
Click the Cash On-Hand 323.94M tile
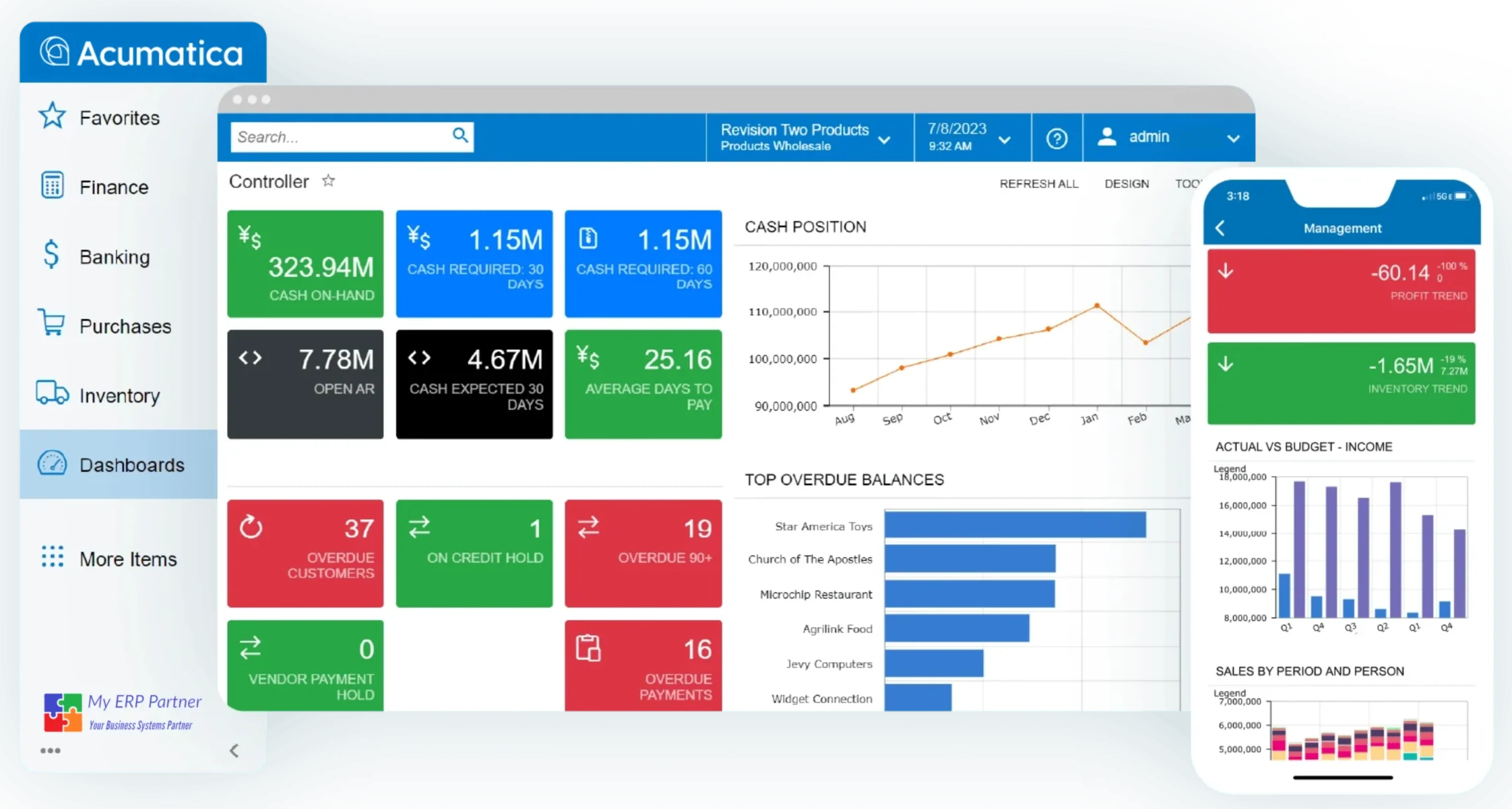(305, 264)
